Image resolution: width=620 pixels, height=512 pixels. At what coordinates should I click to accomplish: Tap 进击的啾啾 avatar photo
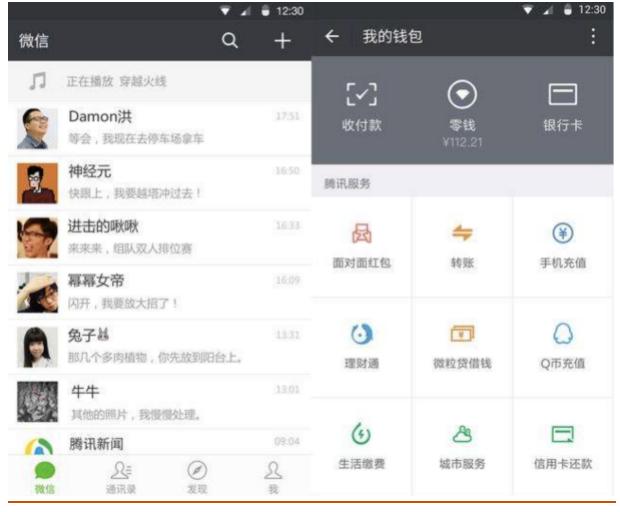(x=37, y=238)
